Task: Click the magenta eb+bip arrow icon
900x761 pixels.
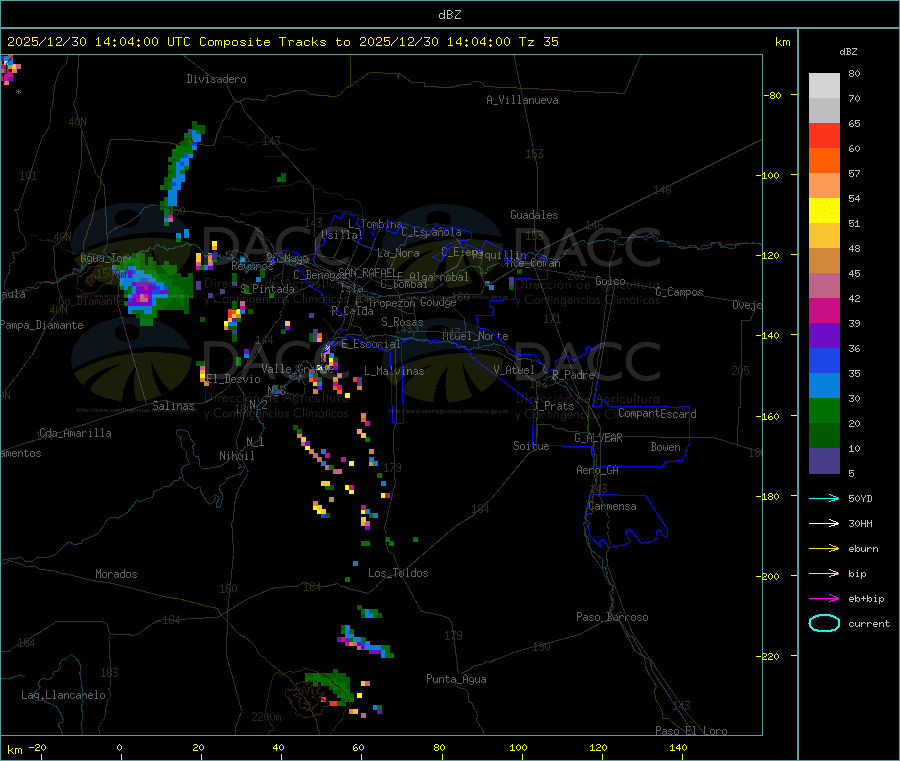Action: (824, 598)
